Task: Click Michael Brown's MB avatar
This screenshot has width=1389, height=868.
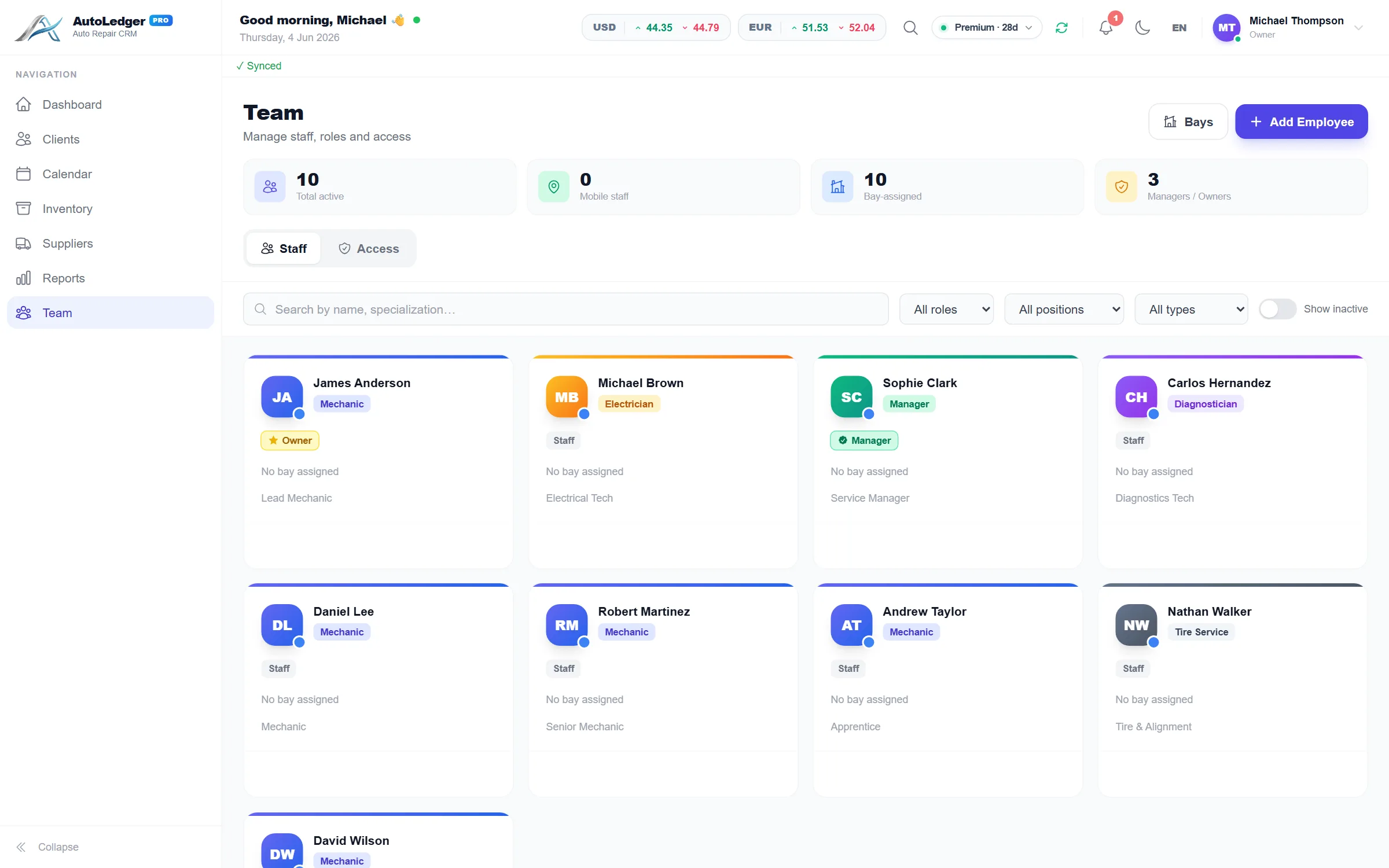Action: pyautogui.click(x=567, y=397)
